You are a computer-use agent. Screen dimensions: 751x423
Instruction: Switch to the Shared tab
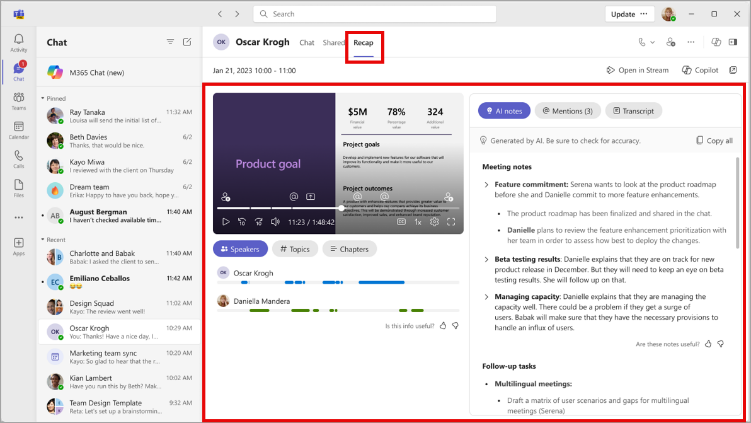333,43
